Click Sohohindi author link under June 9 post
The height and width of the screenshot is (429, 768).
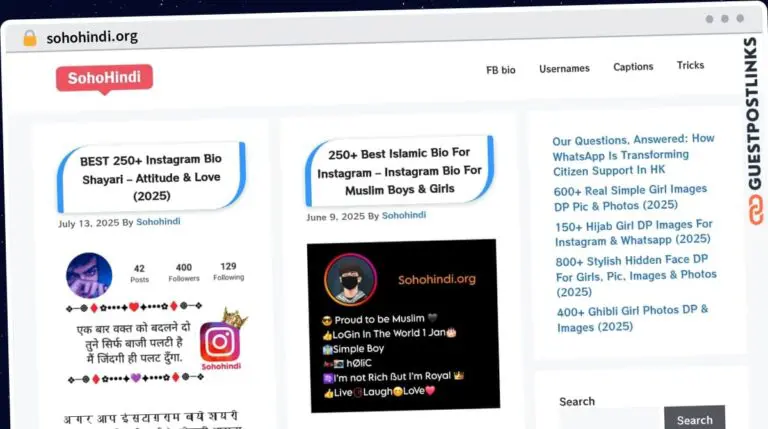pyautogui.click(x=403, y=215)
